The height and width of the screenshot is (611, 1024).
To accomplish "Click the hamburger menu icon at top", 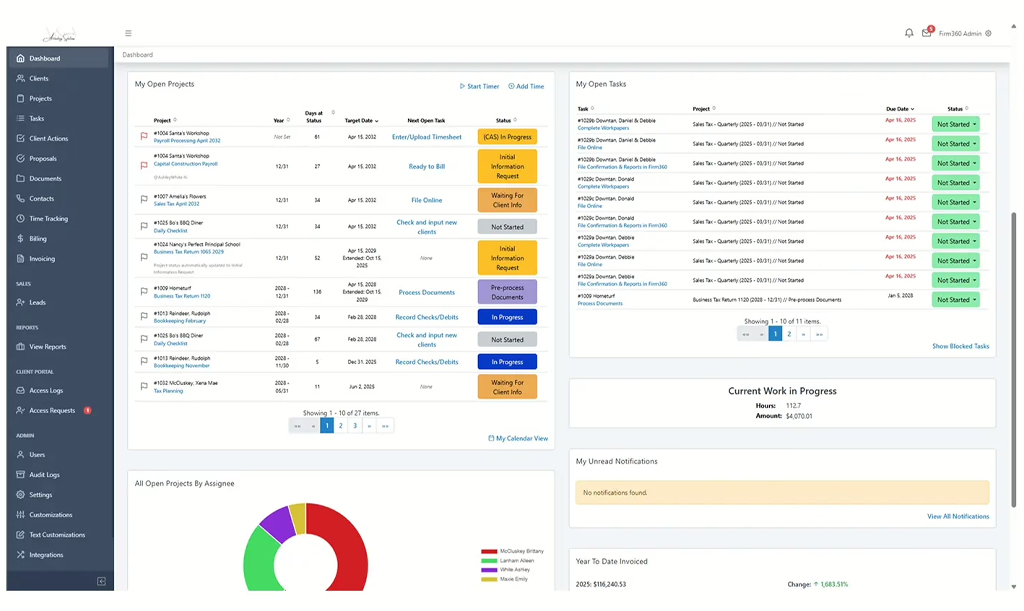I will click(128, 31).
